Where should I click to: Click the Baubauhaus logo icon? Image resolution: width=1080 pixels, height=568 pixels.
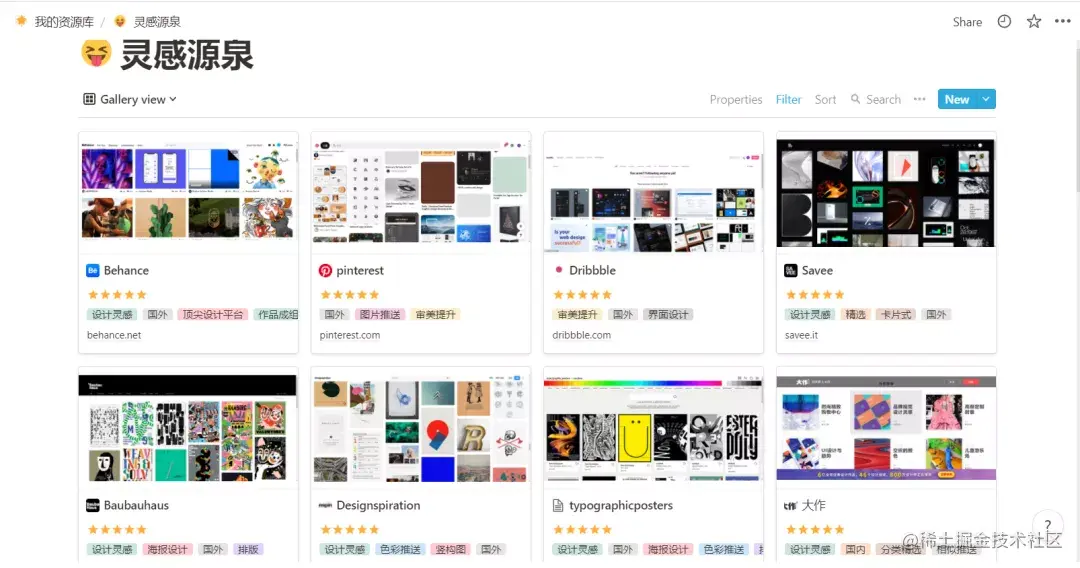(x=92, y=505)
